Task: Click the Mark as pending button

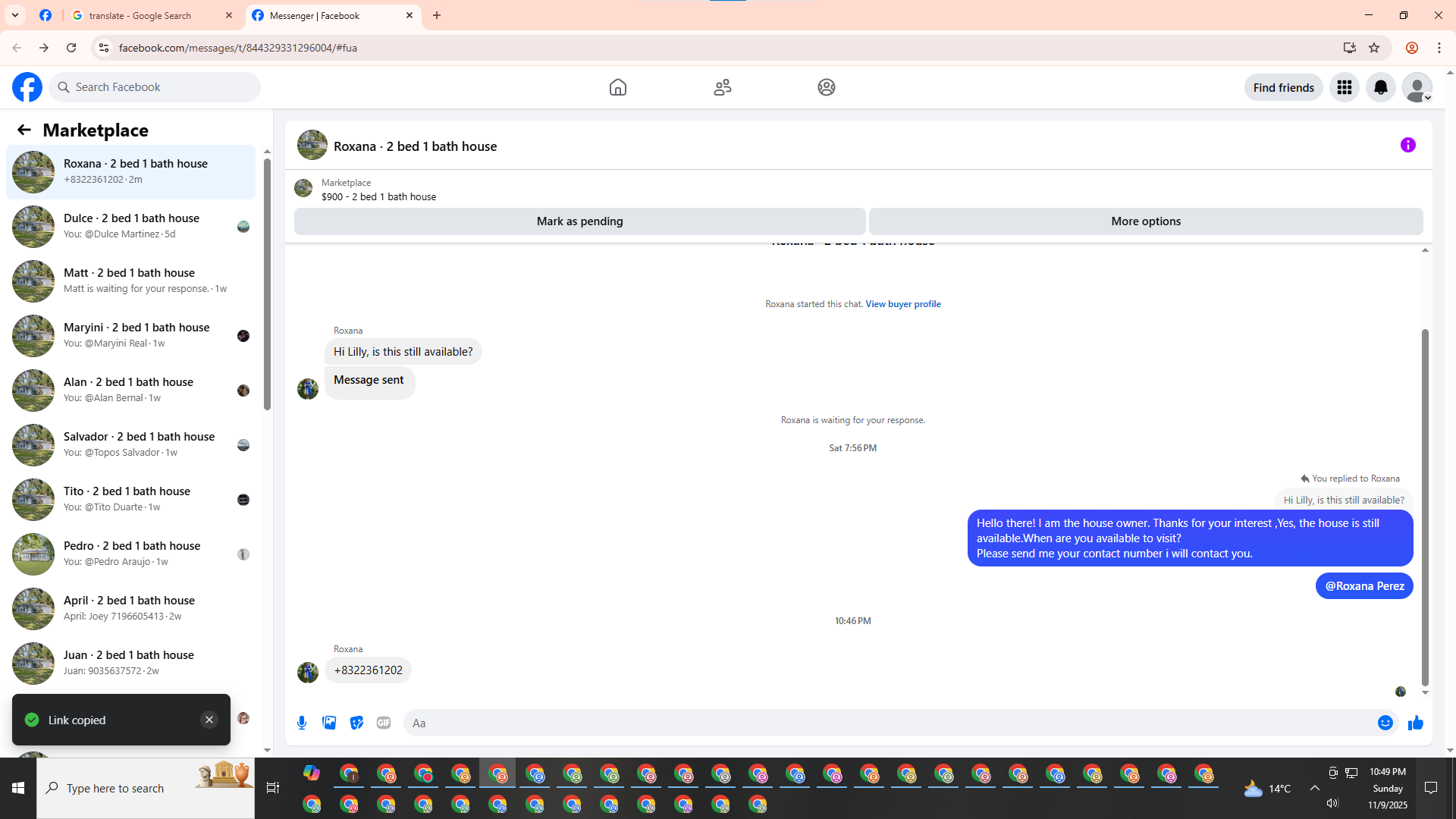Action: (580, 221)
